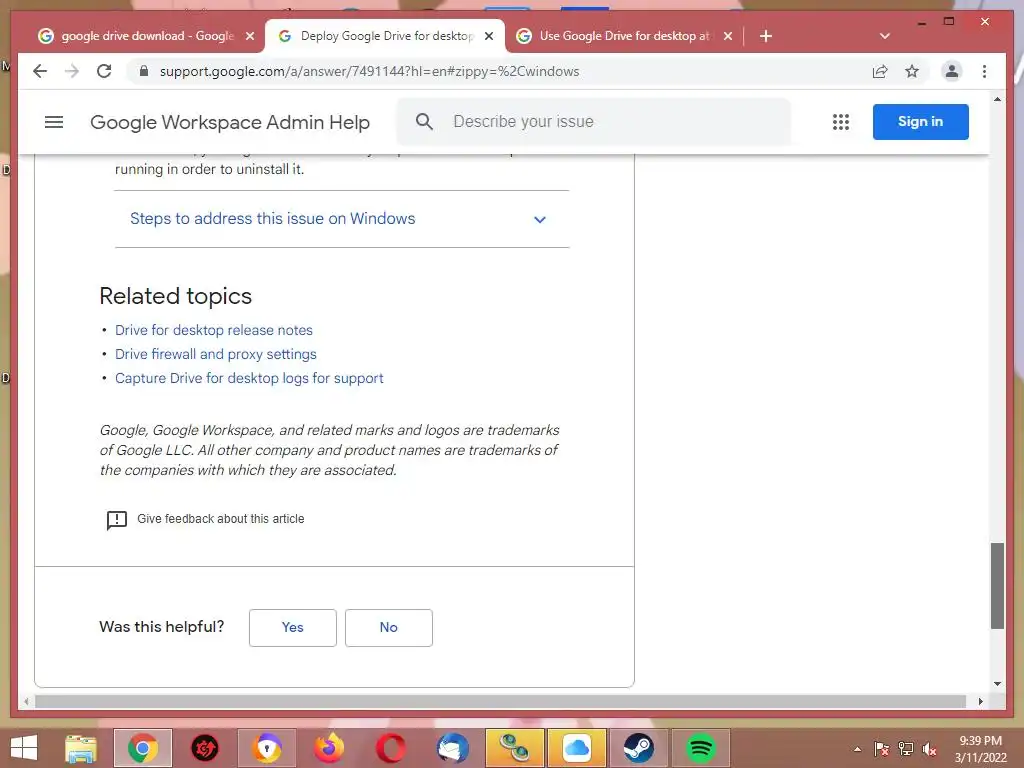Focus the Describe your issue search field
The width and height of the screenshot is (1024, 768).
[x=594, y=121]
